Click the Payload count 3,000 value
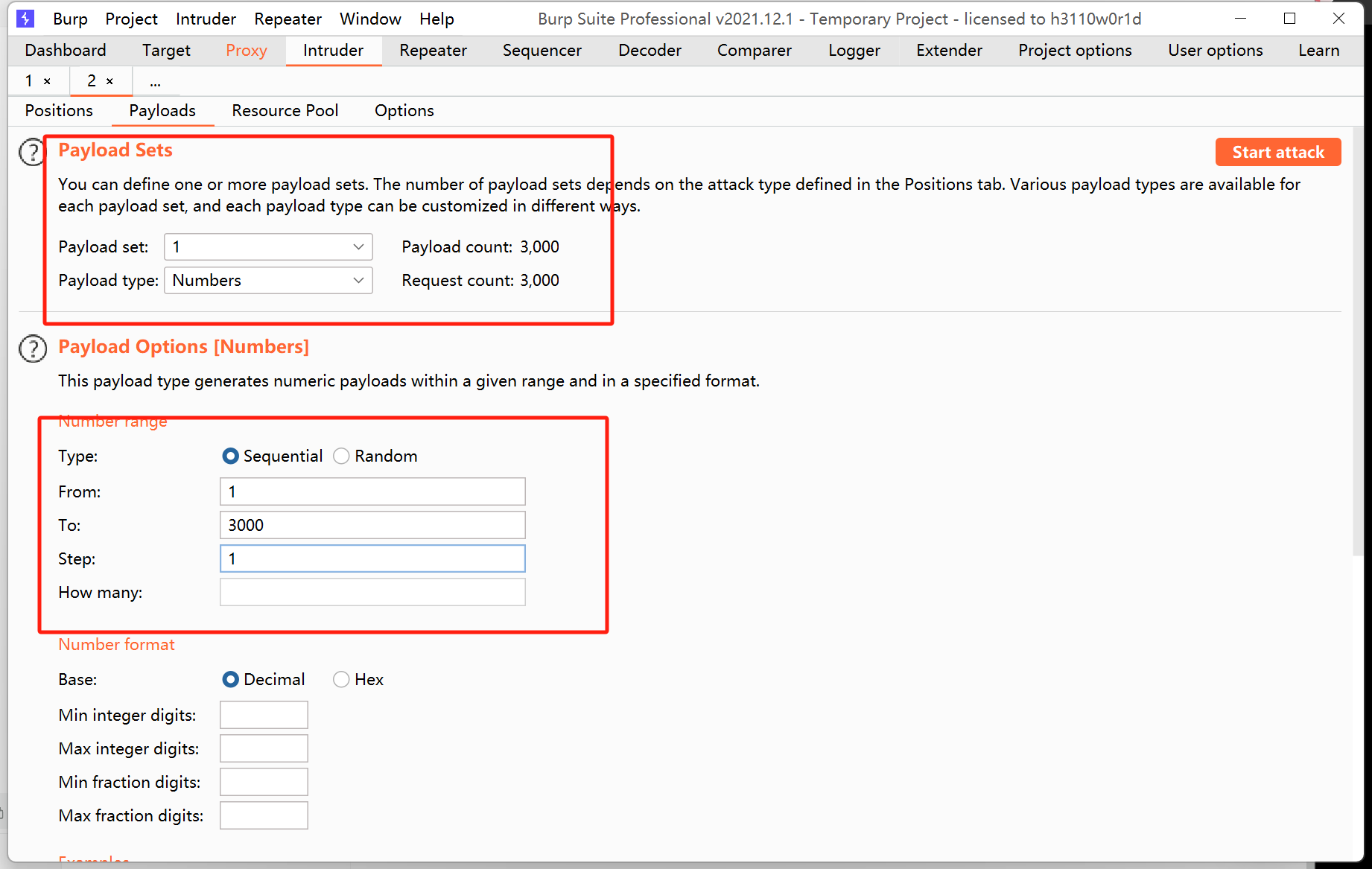The width and height of the screenshot is (1372, 869). coord(539,246)
